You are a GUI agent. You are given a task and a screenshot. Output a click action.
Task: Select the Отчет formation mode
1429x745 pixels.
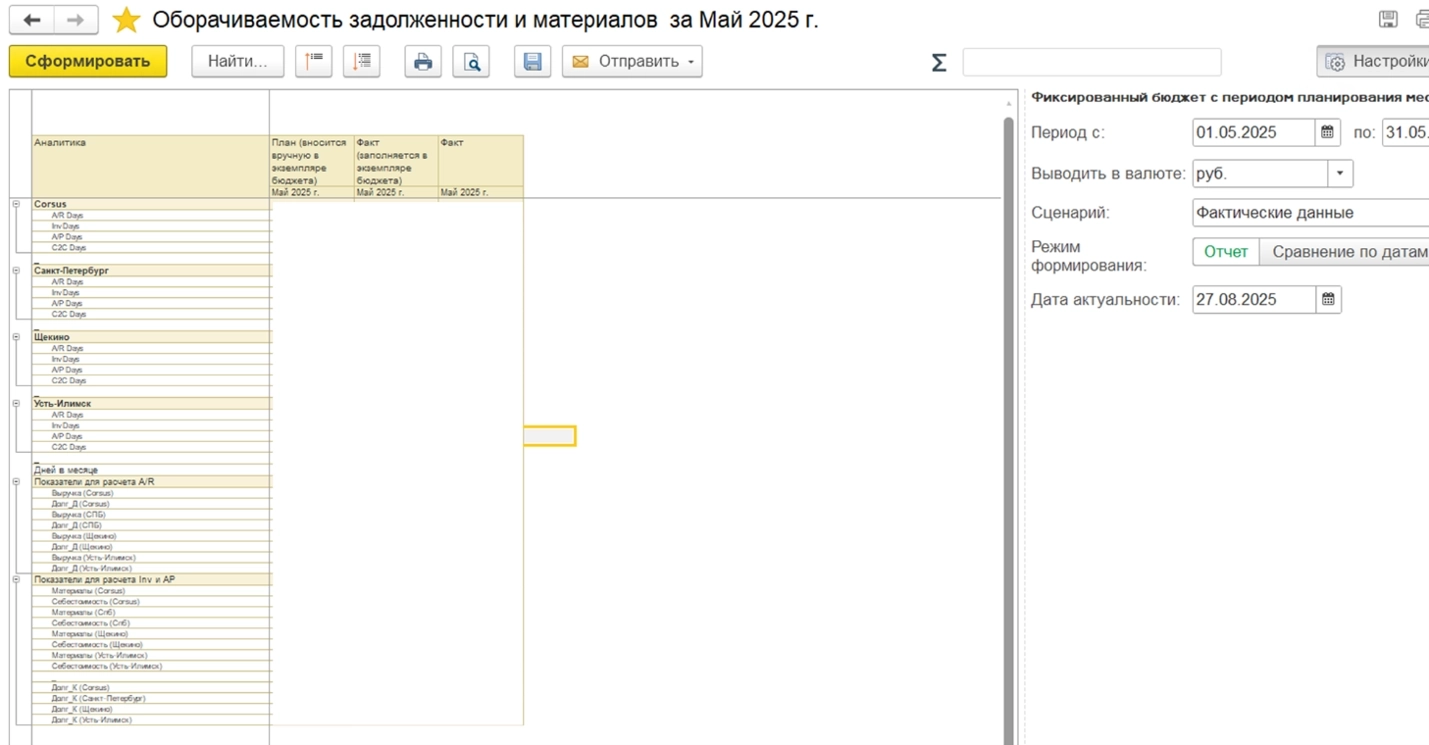[x=1225, y=252]
